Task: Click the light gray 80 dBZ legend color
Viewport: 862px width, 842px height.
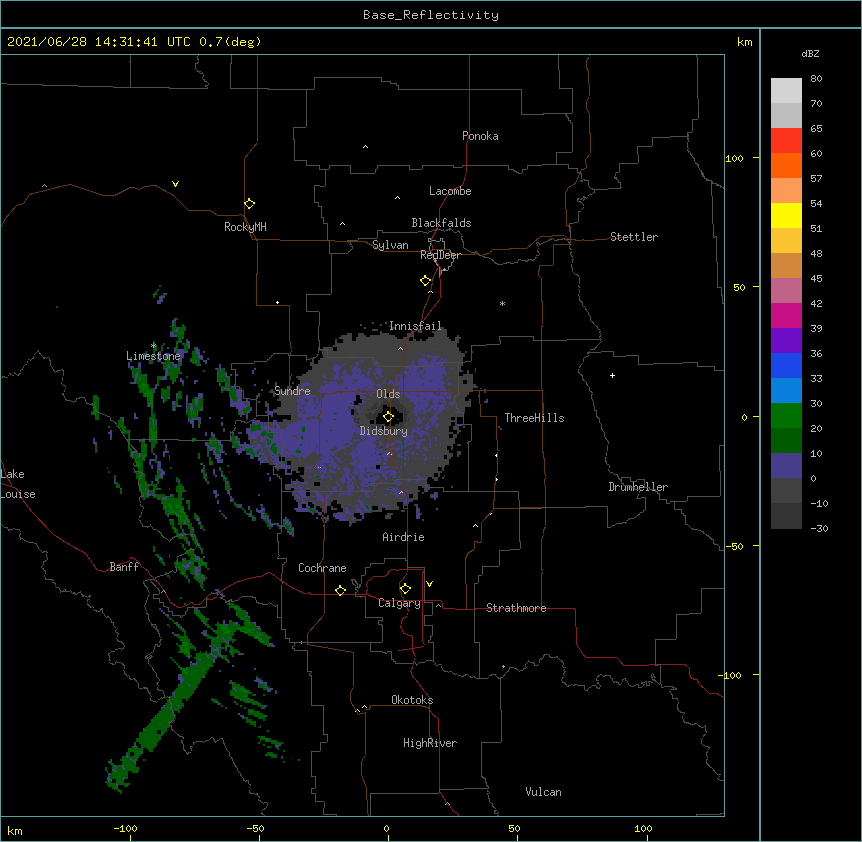Action: [786, 91]
